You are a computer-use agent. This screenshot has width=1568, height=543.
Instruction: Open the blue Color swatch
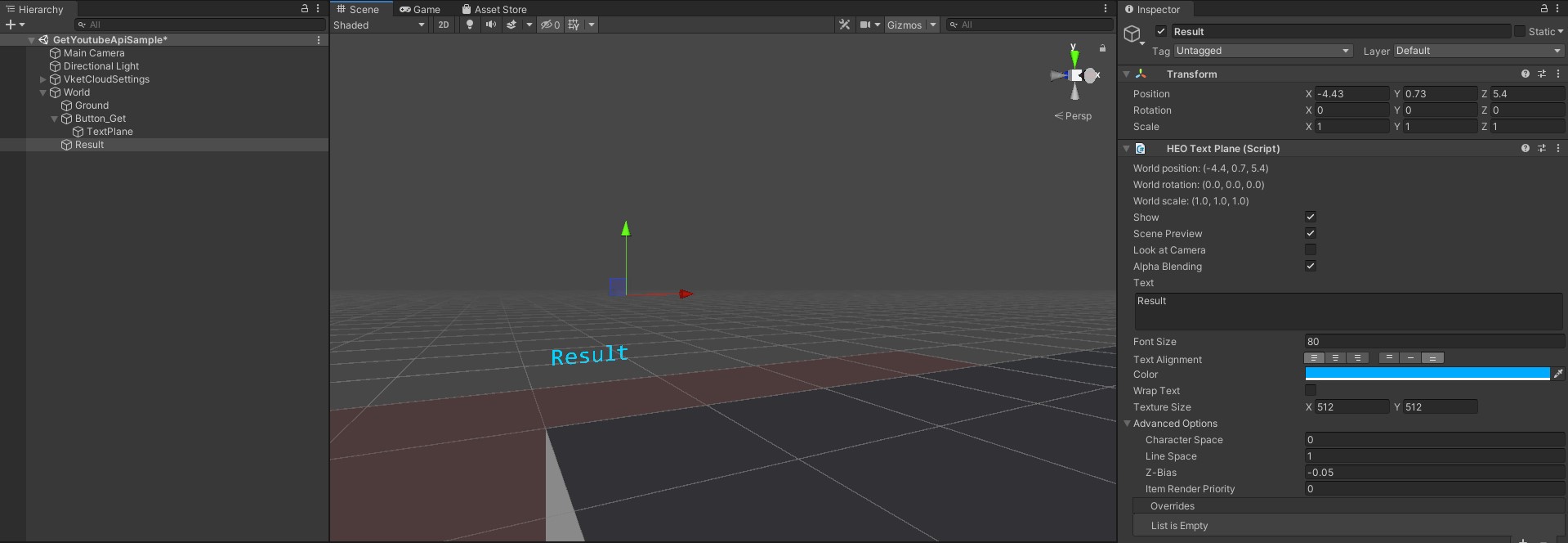pyautogui.click(x=1427, y=374)
